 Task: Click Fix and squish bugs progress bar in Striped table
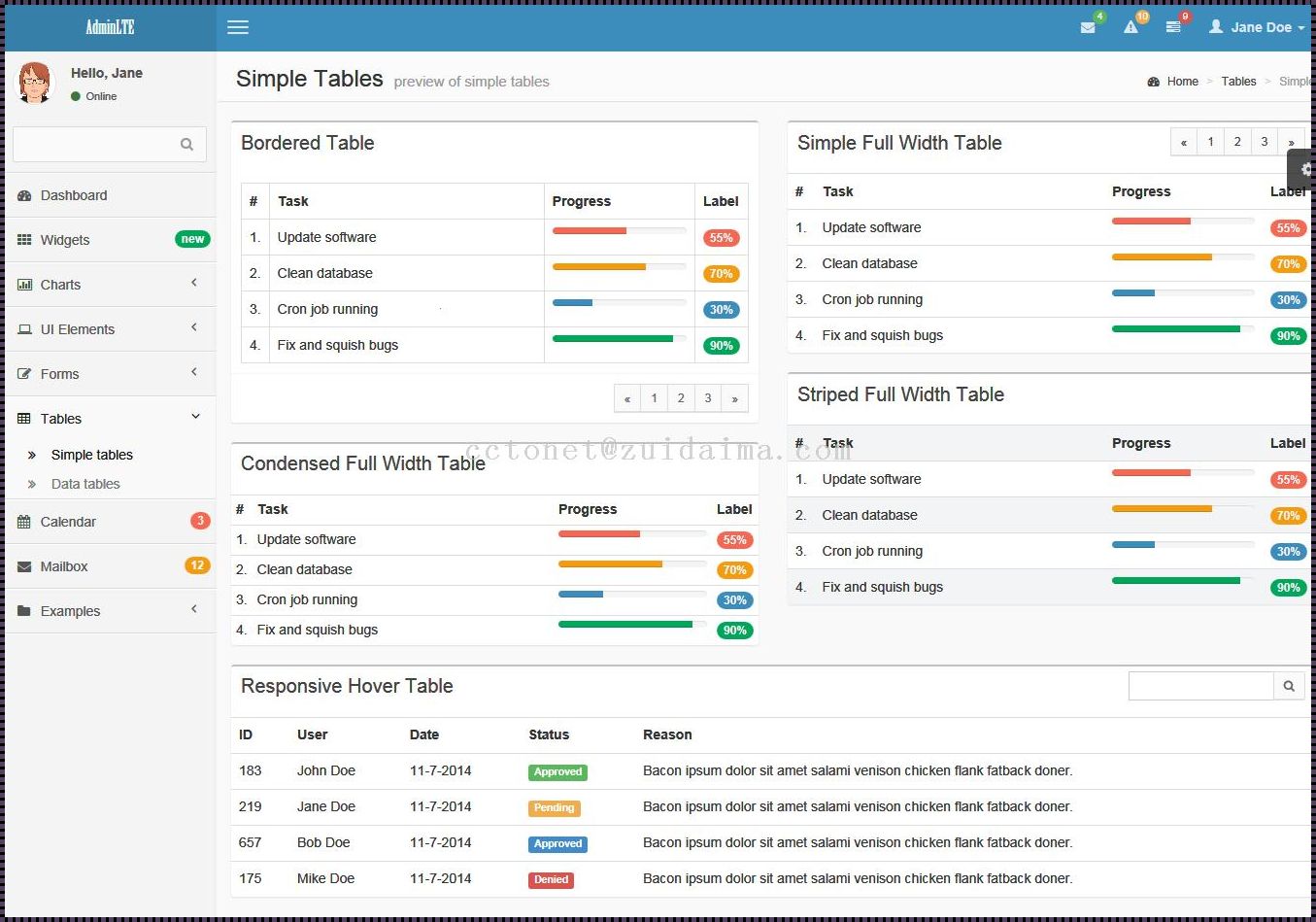point(1183,580)
